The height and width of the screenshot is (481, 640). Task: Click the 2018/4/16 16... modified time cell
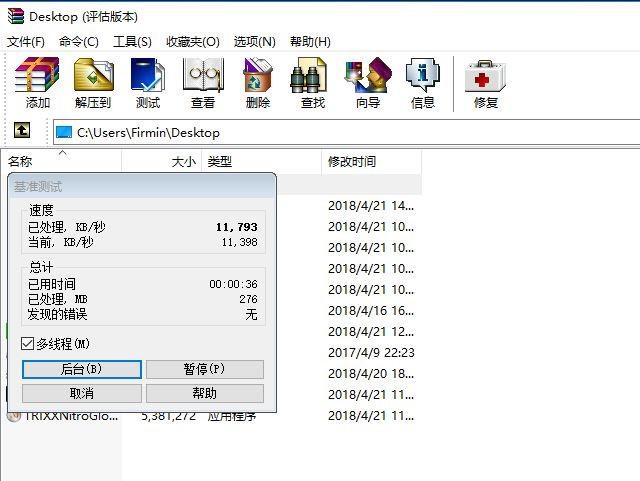click(x=371, y=310)
